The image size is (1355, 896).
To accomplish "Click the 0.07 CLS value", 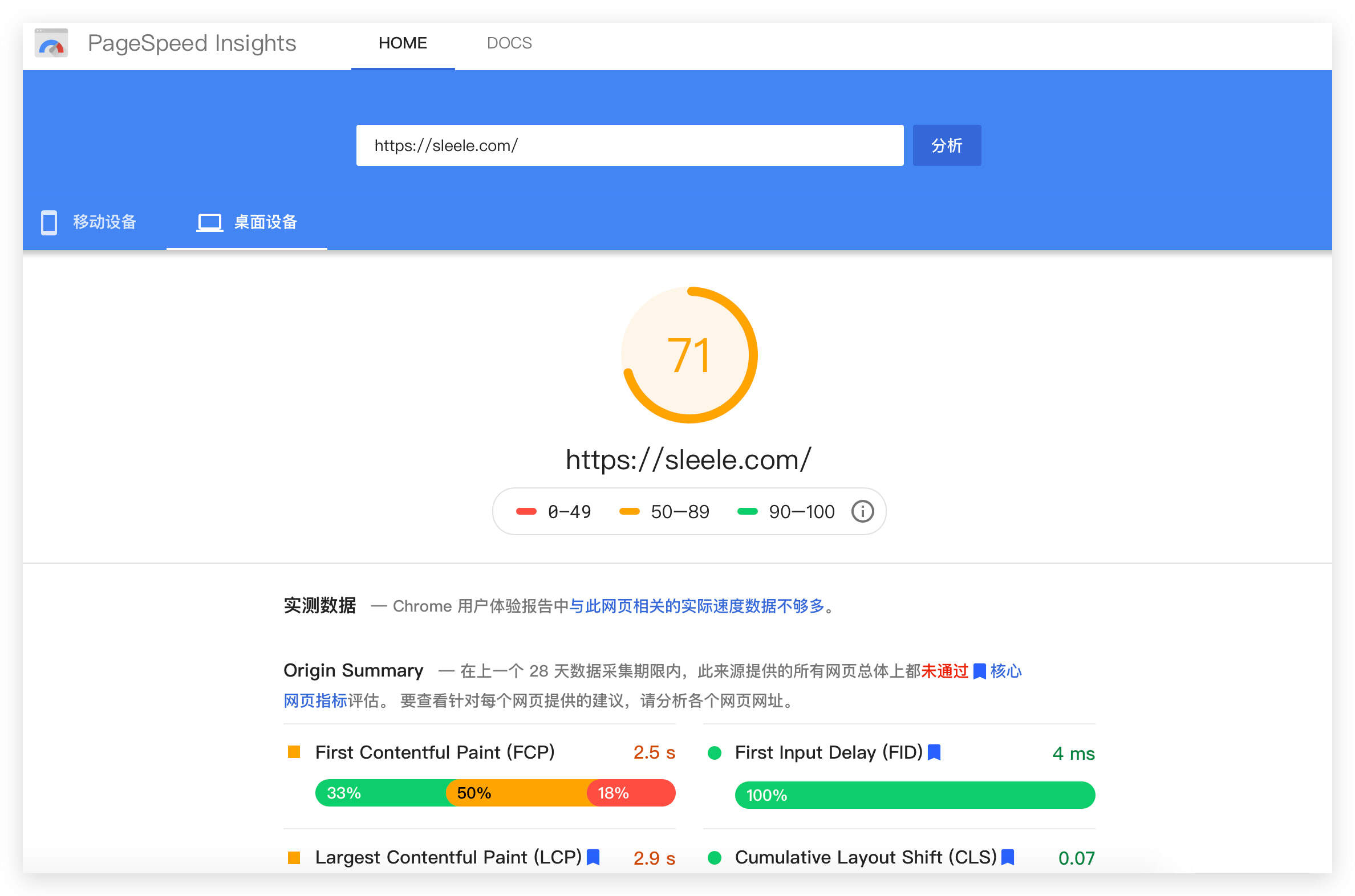I will 1076,858.
